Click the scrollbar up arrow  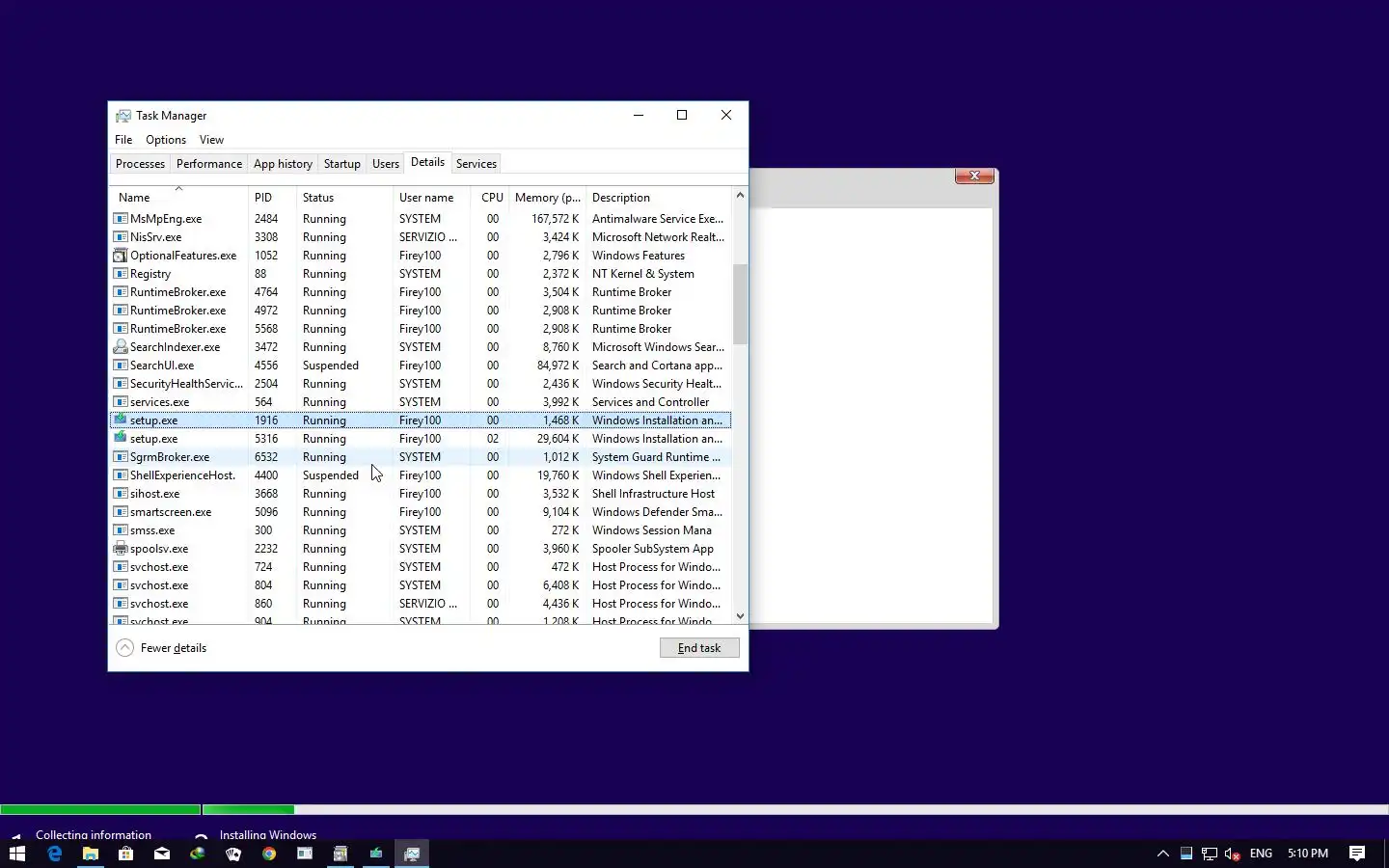740,195
